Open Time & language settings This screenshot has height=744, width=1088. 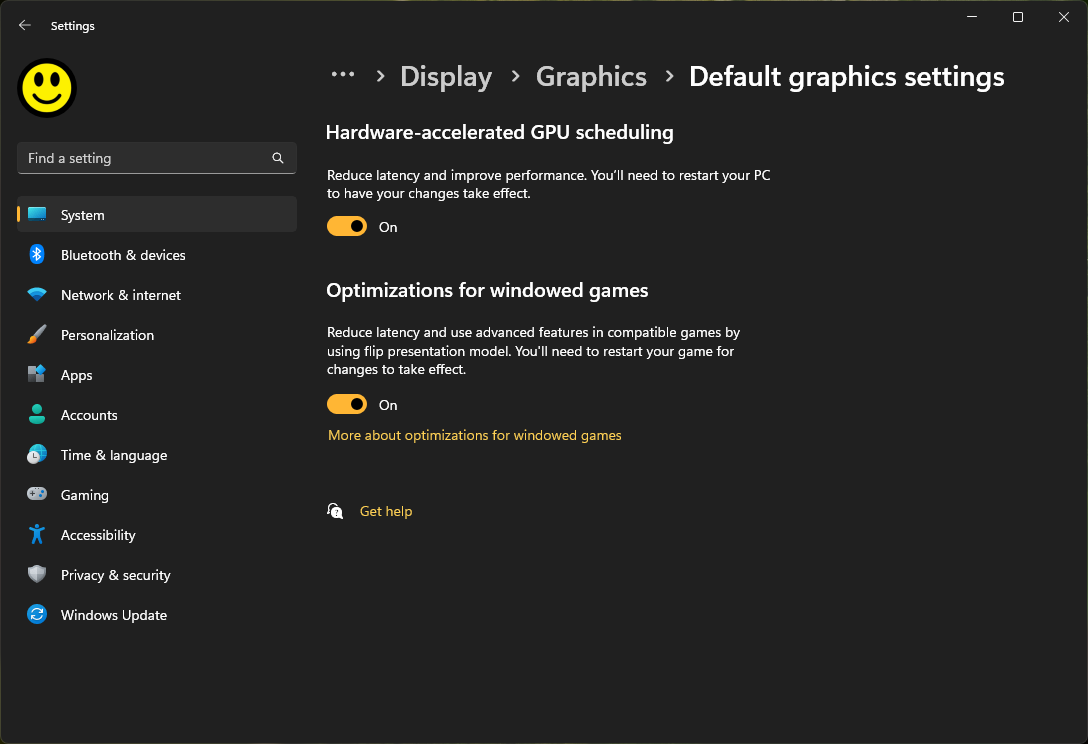(x=114, y=455)
